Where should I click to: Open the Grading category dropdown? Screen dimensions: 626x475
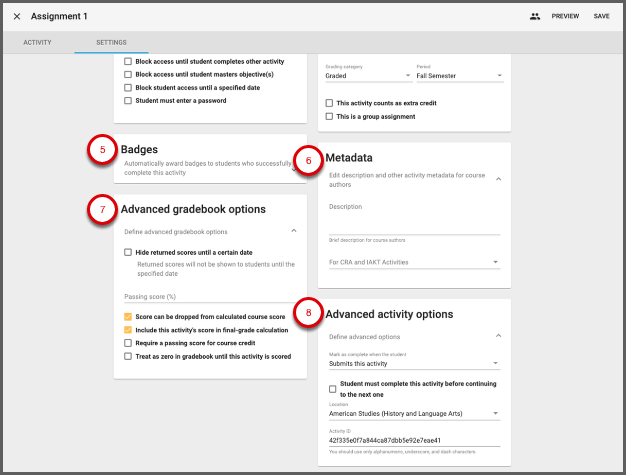coord(368,76)
